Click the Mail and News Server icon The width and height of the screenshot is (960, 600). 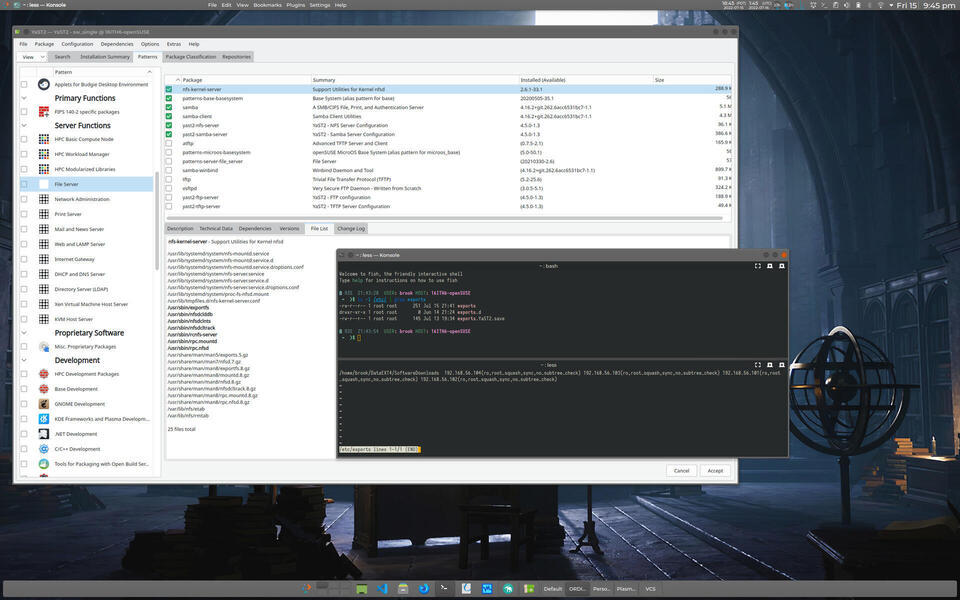pyautogui.click(x=43, y=229)
